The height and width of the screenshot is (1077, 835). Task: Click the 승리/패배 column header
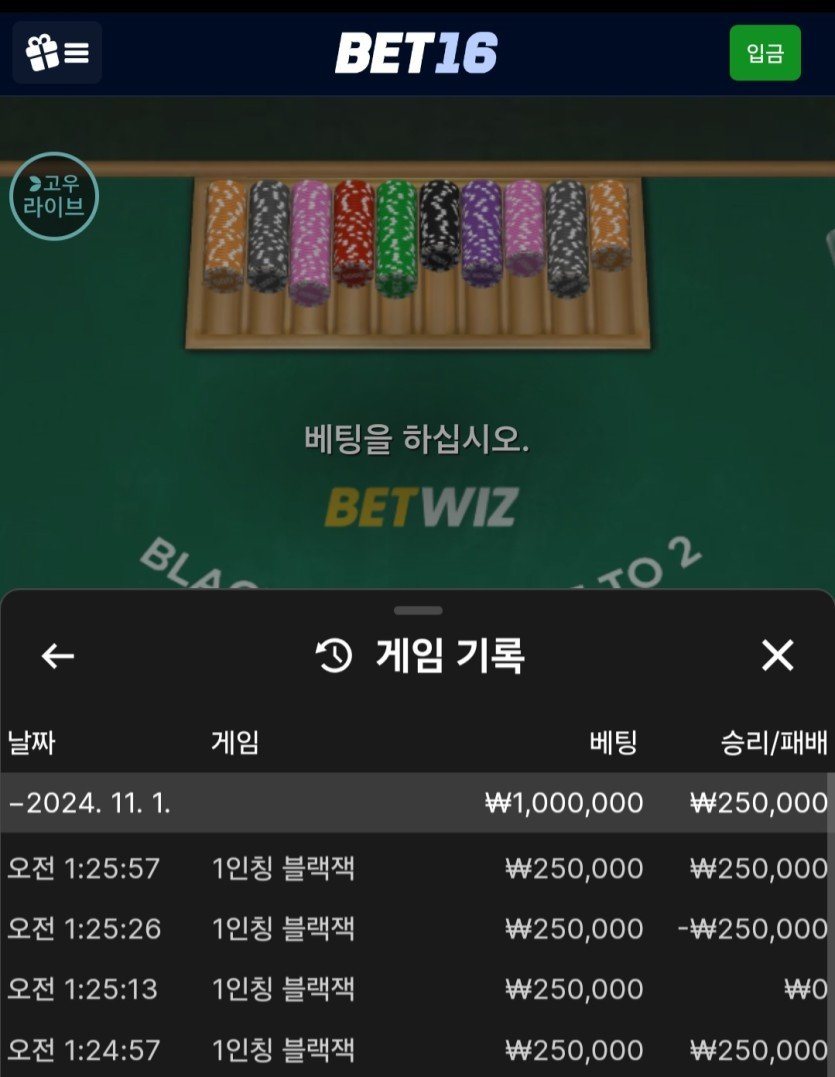tap(773, 742)
